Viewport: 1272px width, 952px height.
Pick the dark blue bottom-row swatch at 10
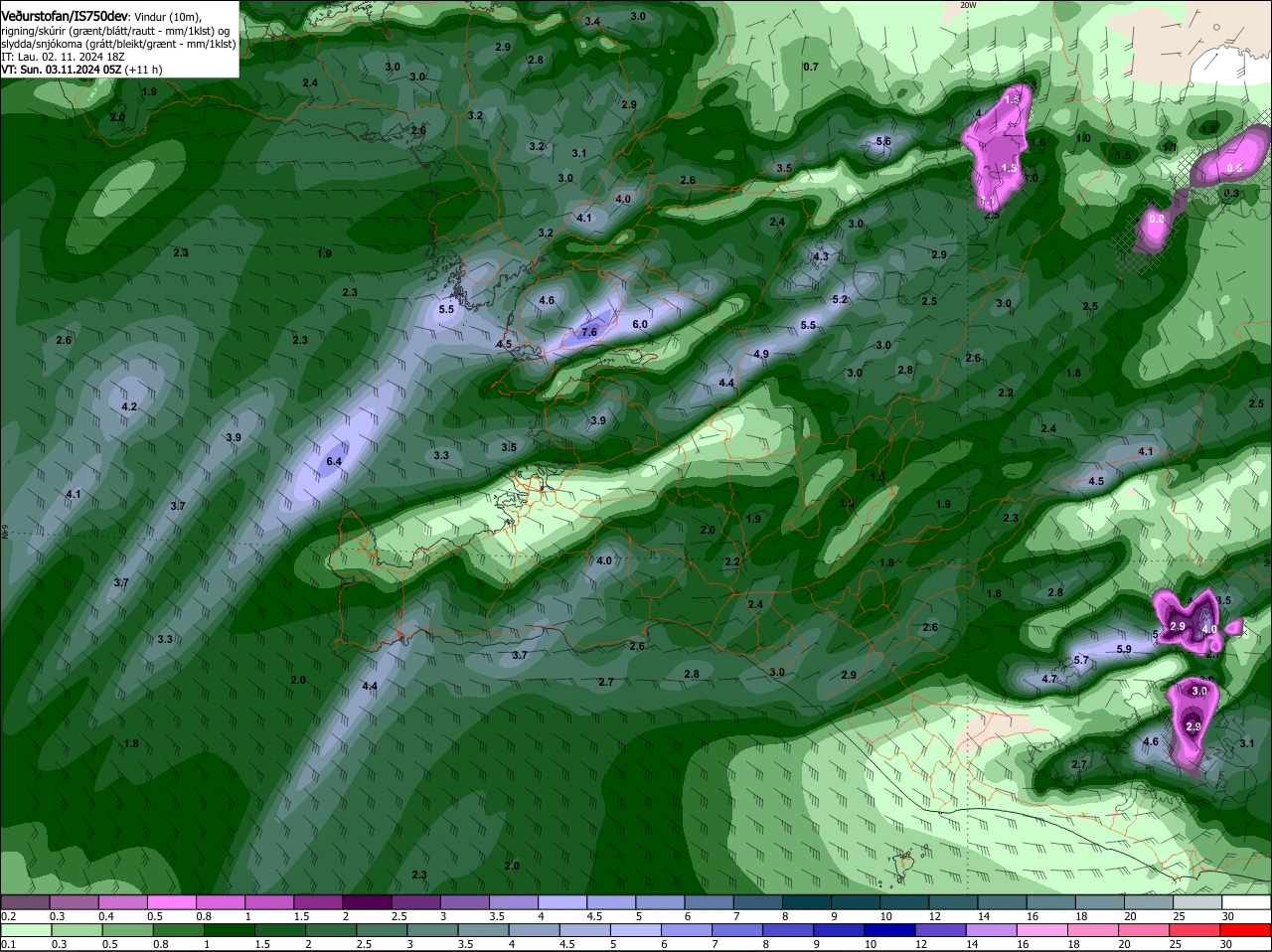tap(890, 930)
